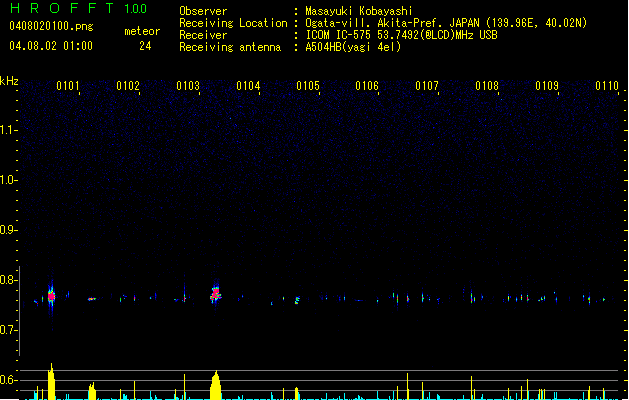The height and width of the screenshot is (400, 629).
Task: Click the yellow power peak after 0103
Action: tap(216, 385)
